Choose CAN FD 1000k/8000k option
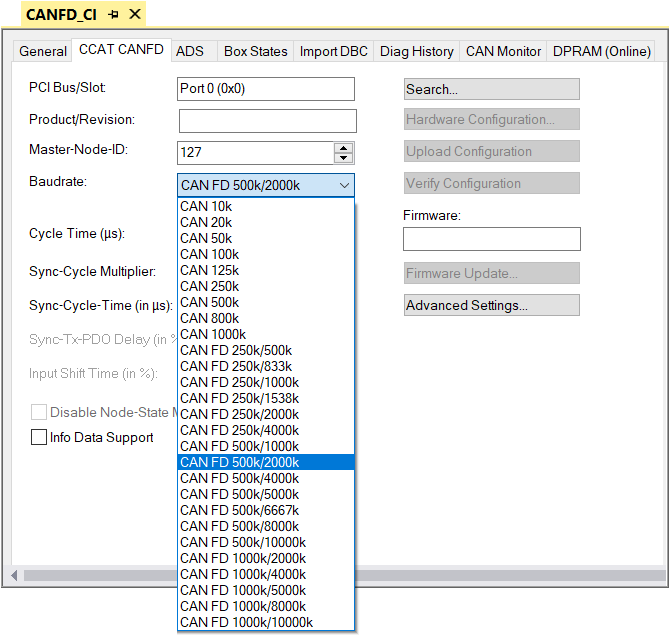The image size is (670, 636). click(266, 606)
